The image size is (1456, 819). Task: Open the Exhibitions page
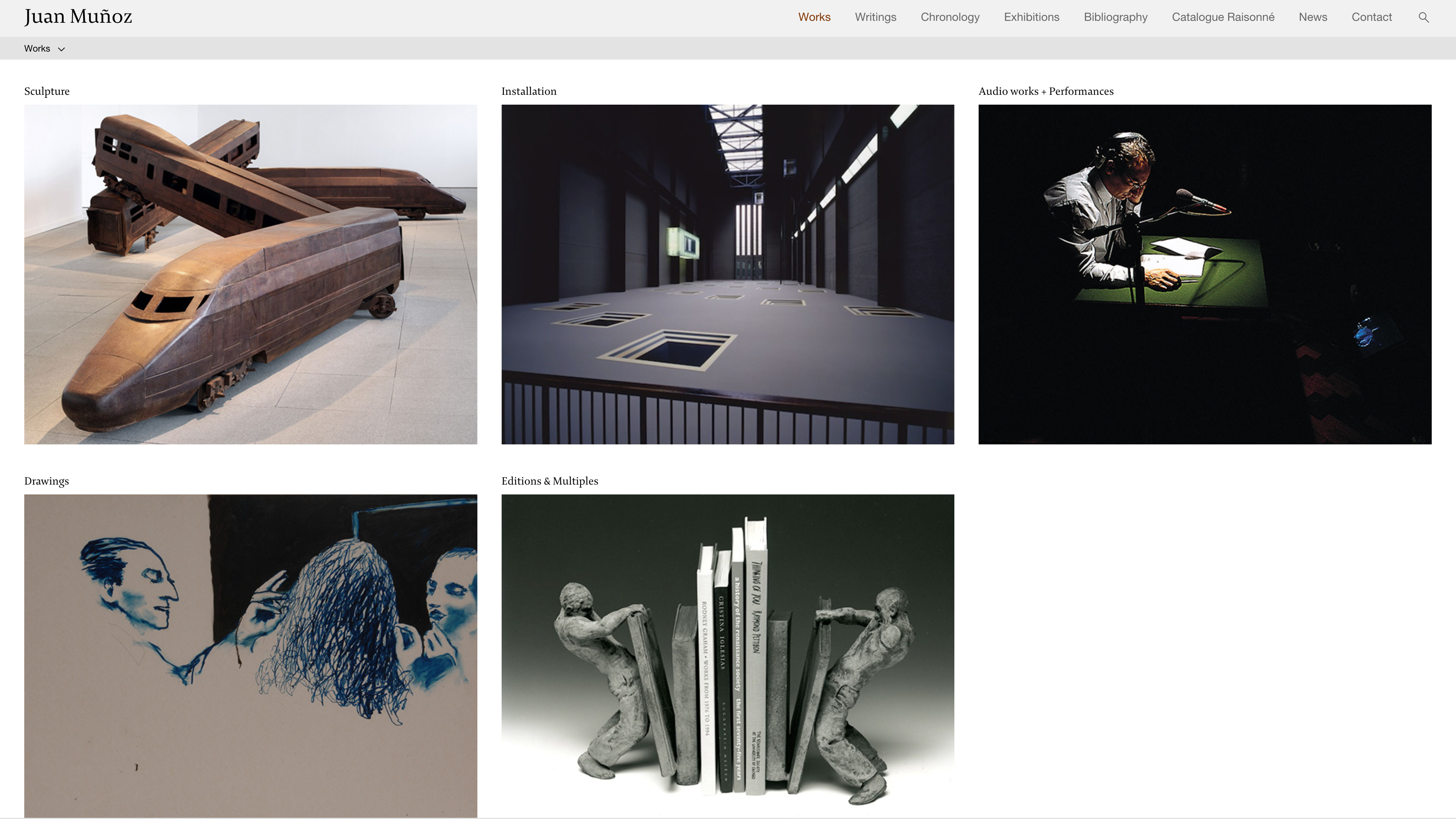tap(1031, 17)
